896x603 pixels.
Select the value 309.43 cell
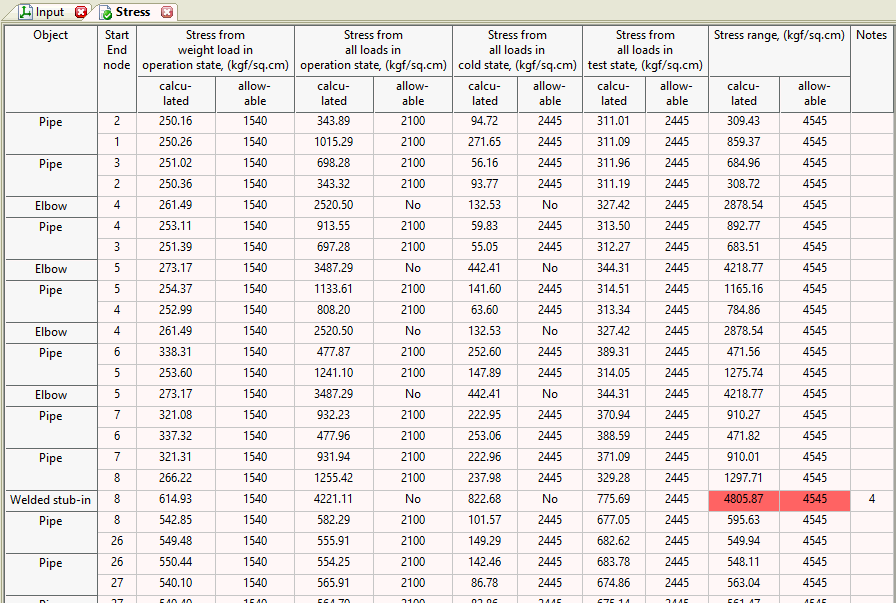pos(743,121)
